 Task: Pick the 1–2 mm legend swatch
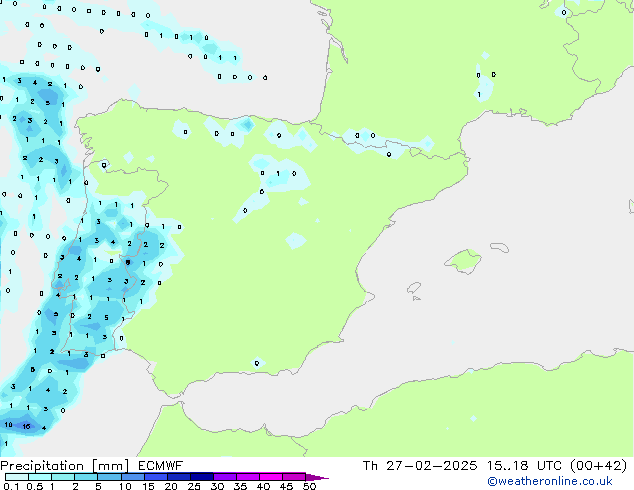coord(63,477)
